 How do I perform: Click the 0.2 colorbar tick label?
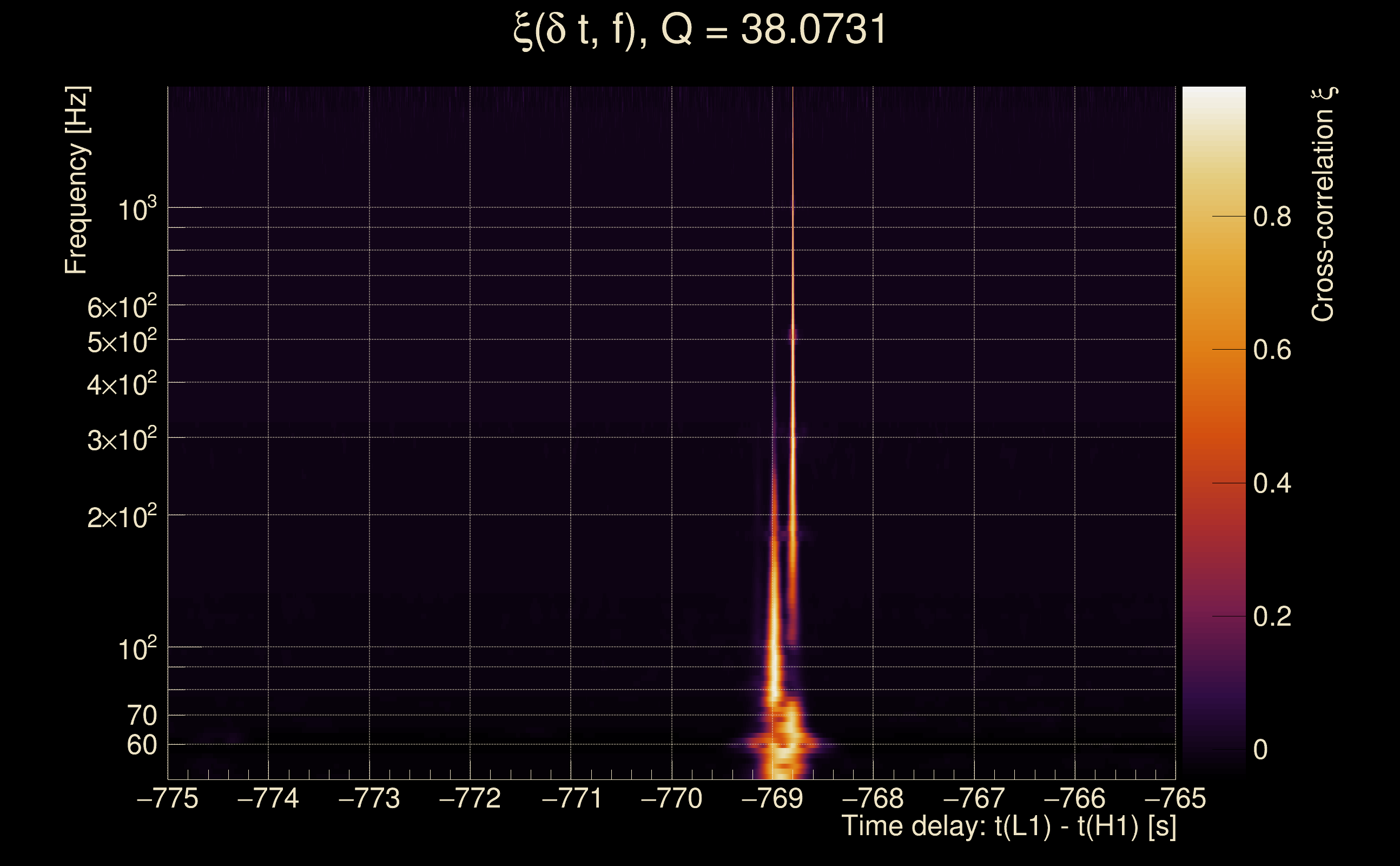tap(1272, 617)
